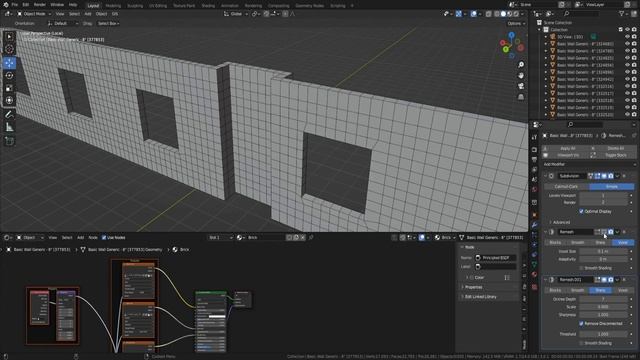Hide the first Basic Wall Generic object
The width and height of the screenshot is (640, 360).
click(x=627, y=44)
